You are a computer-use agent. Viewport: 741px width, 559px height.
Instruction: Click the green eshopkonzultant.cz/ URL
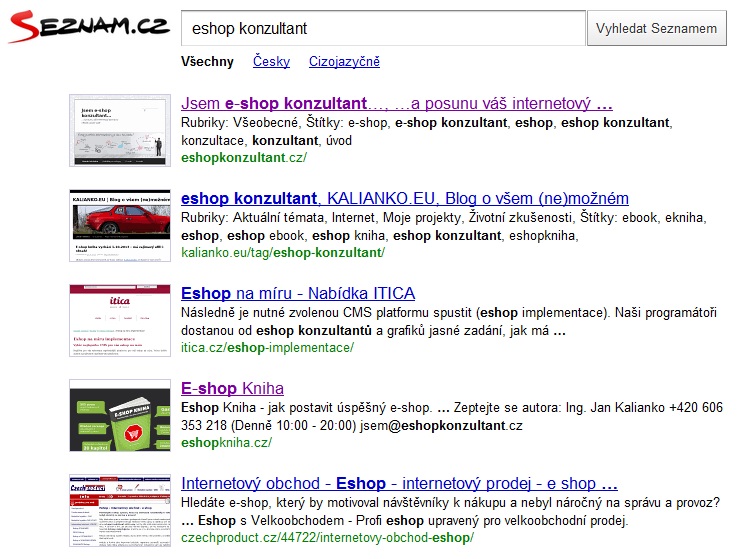click(x=244, y=158)
